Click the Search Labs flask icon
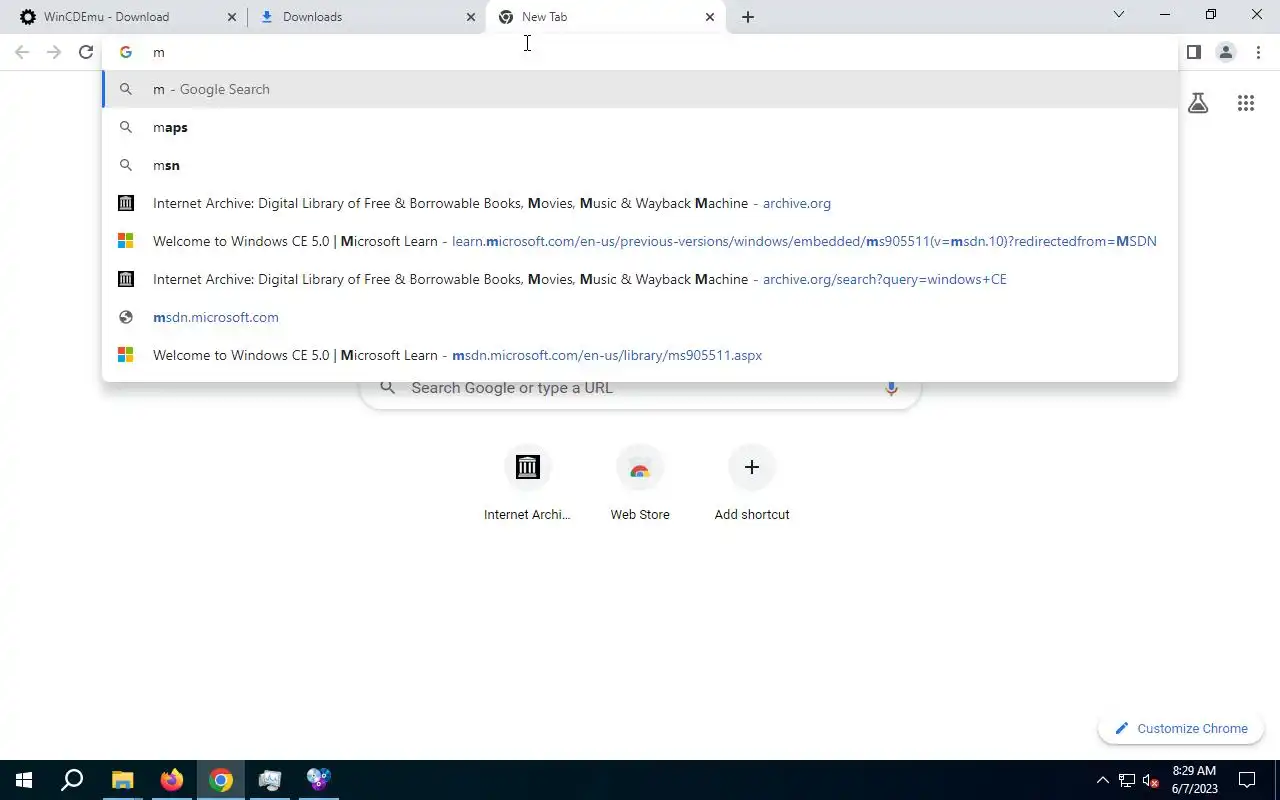 (x=1198, y=103)
